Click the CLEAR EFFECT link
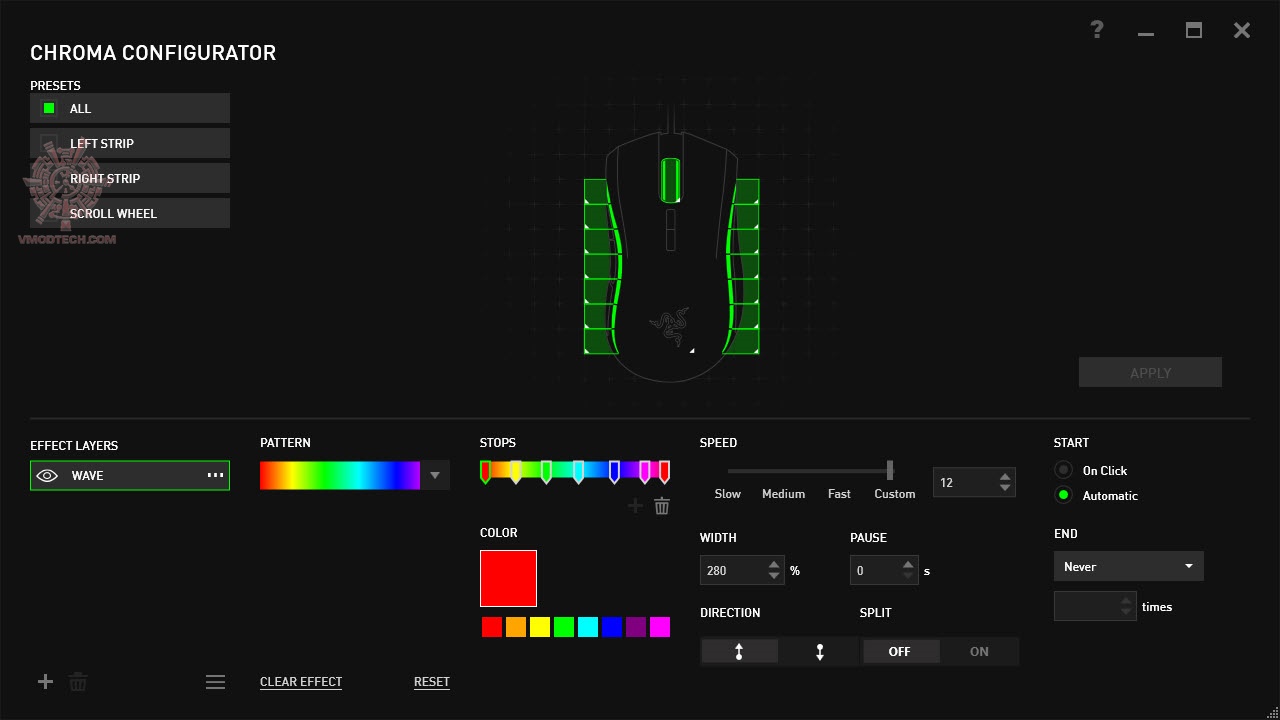This screenshot has width=1280, height=720. click(x=301, y=682)
